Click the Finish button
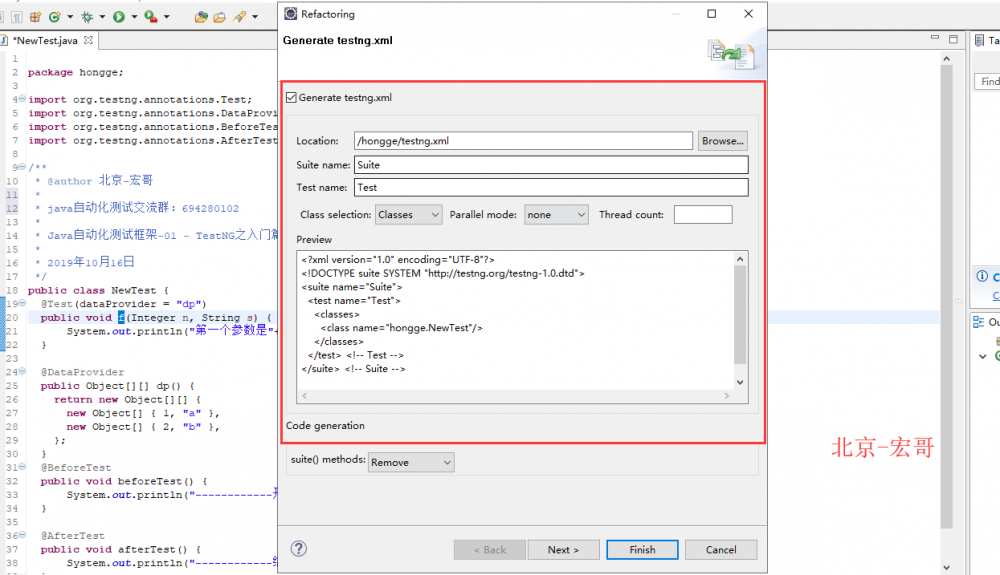Image resolution: width=1000 pixels, height=575 pixels. click(642, 550)
